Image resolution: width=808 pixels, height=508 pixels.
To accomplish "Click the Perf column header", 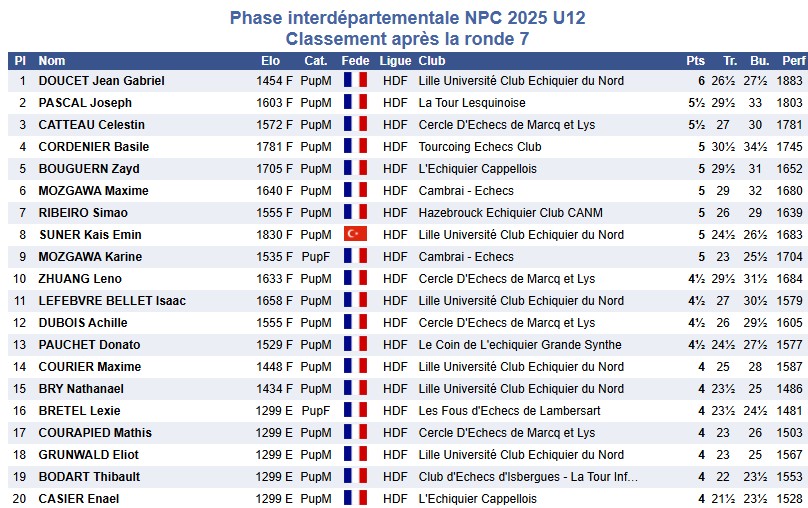I will (793, 60).
